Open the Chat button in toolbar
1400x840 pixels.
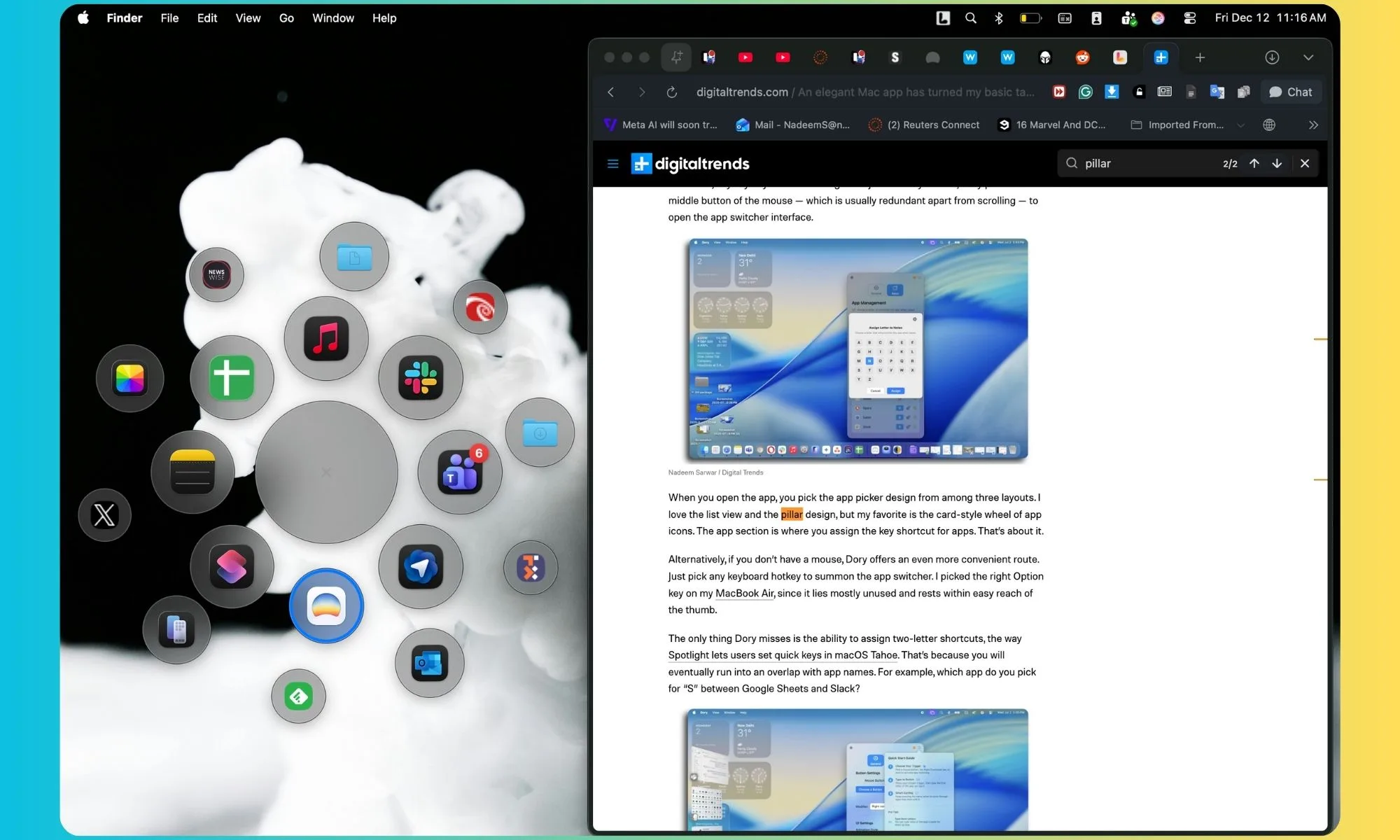tap(1291, 92)
